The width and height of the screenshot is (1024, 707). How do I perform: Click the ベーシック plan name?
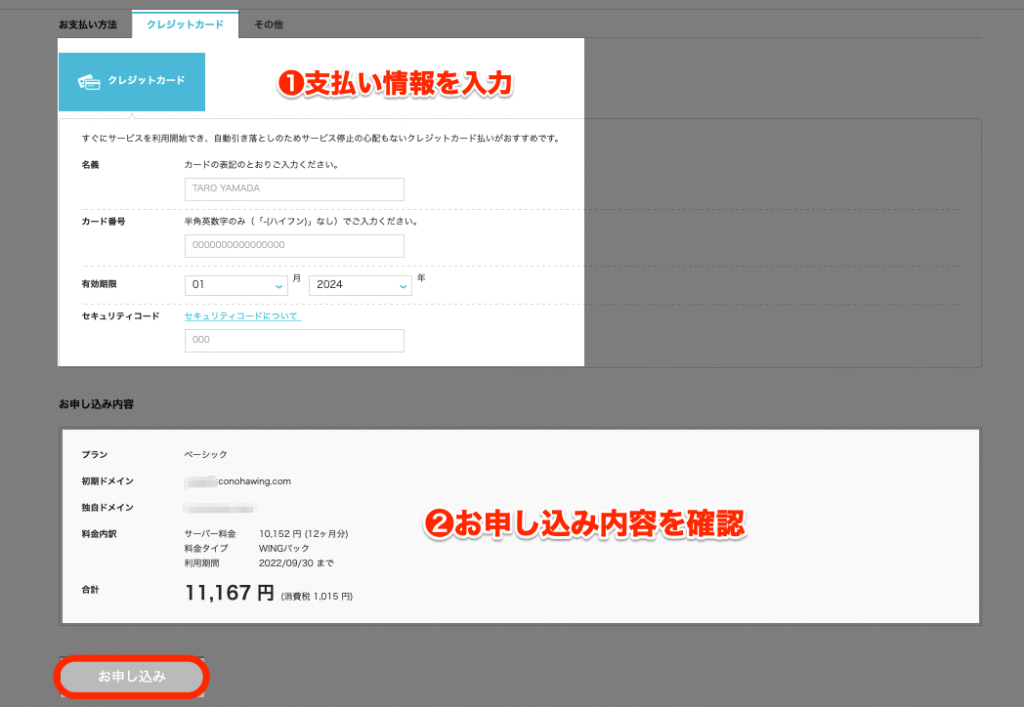click(x=205, y=455)
